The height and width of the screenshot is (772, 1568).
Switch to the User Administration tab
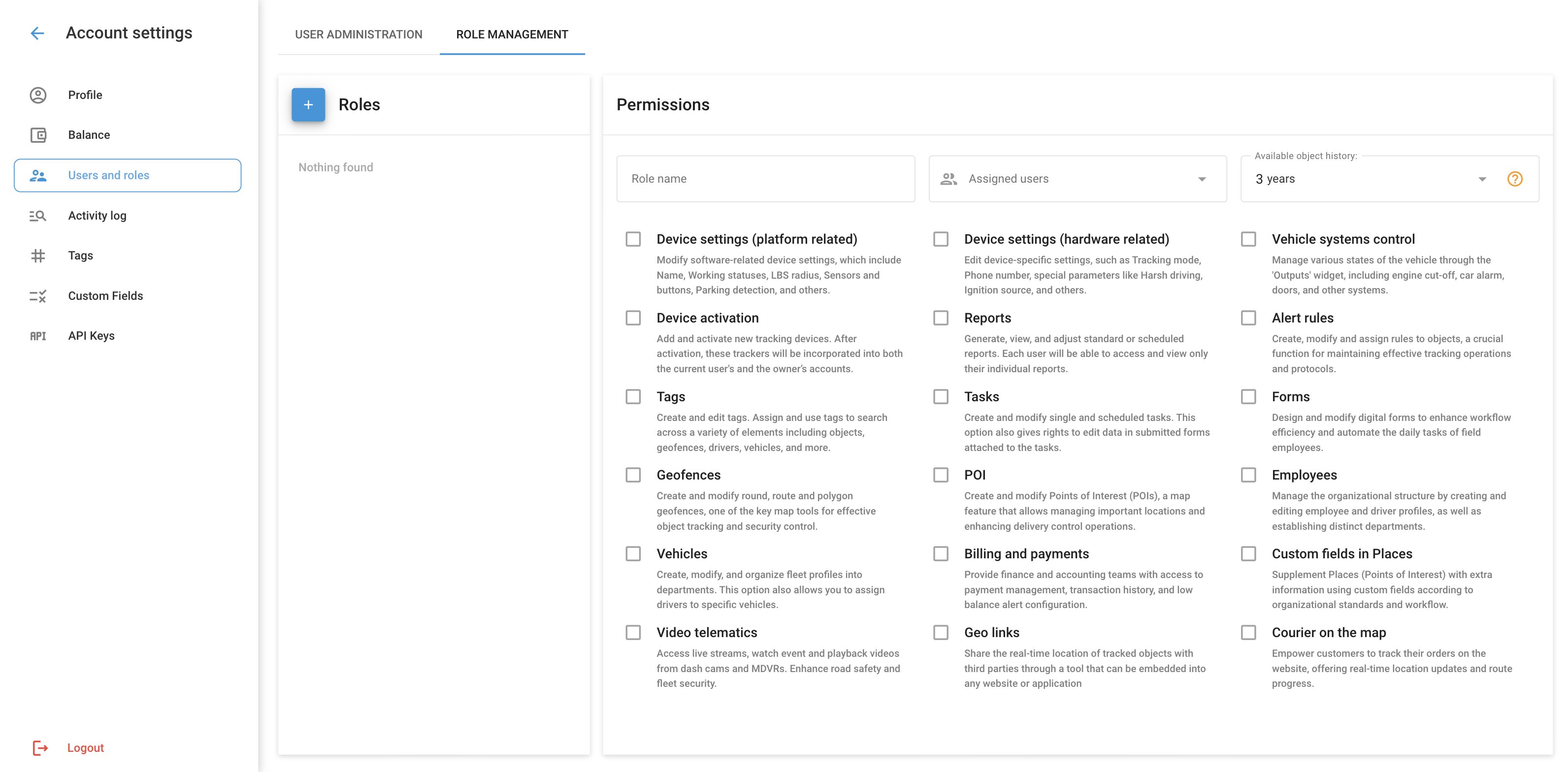pyautogui.click(x=359, y=34)
